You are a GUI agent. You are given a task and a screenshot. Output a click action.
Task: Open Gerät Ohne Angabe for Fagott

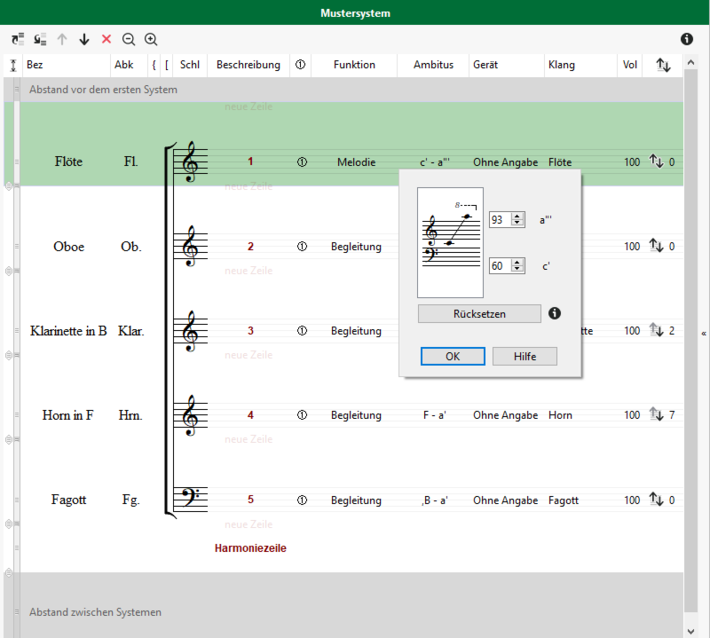[x=505, y=500]
